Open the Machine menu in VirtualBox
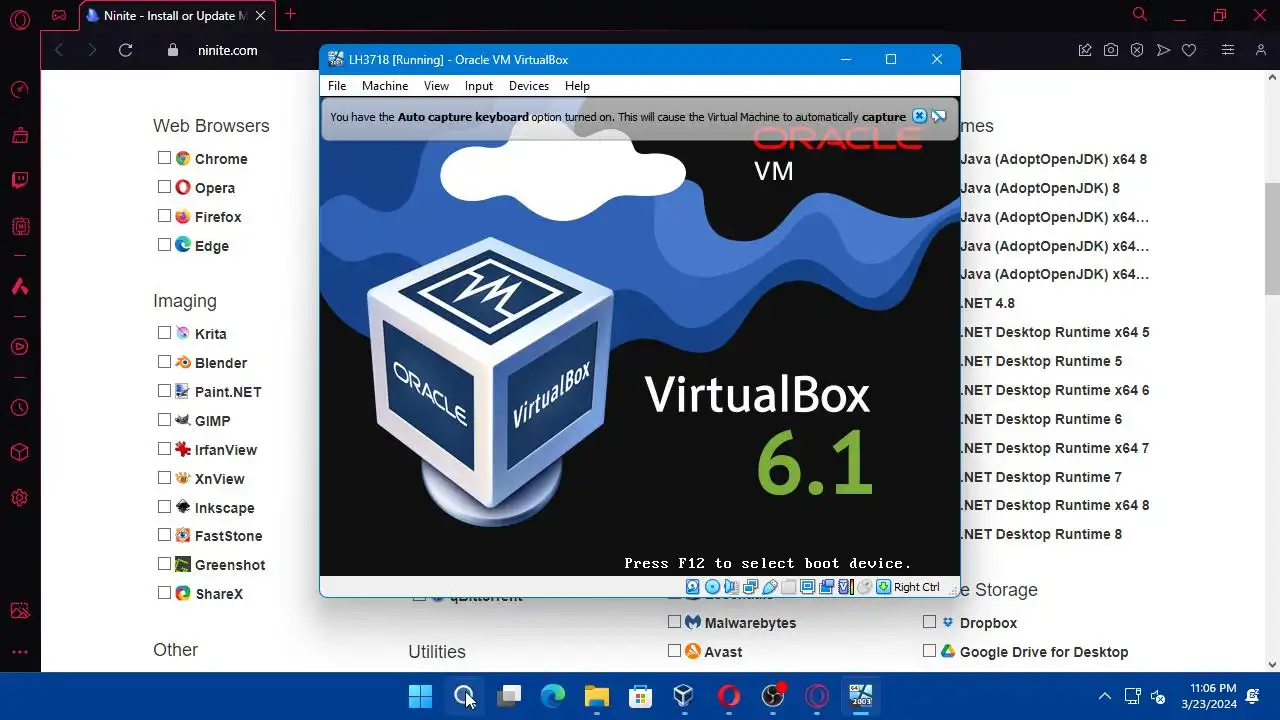 [385, 86]
